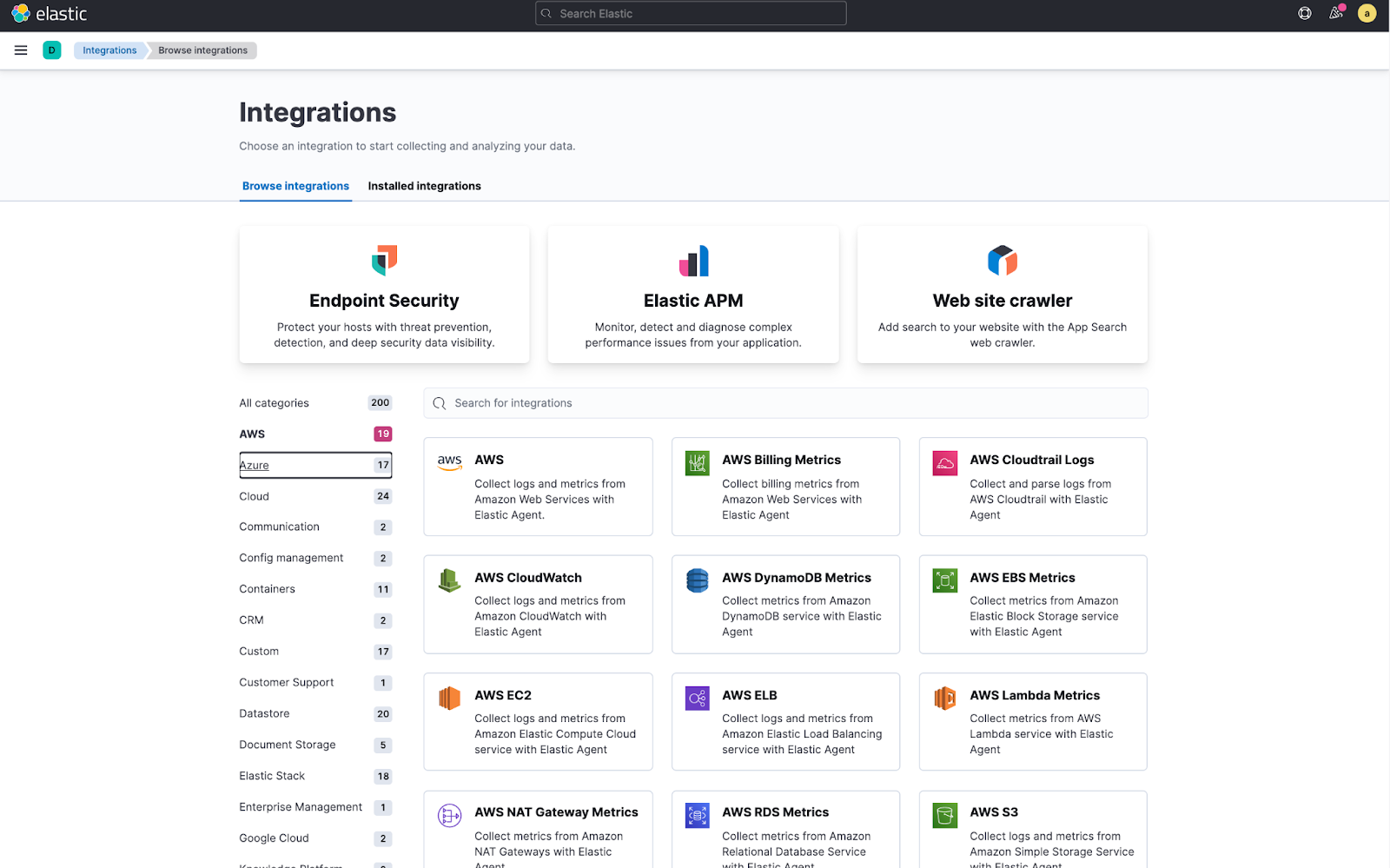The height and width of the screenshot is (868, 1390).
Task: Open the Web site crawler card
Action: point(1002,295)
